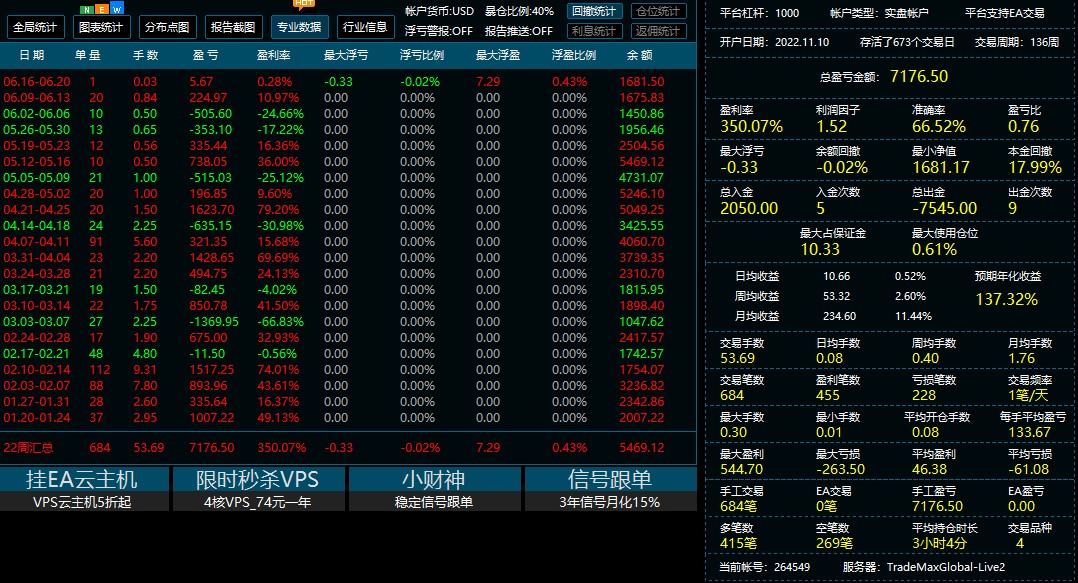Click the 最大盈利 544.70 value
The width and height of the screenshot is (1078, 583).
pyautogui.click(x=741, y=470)
